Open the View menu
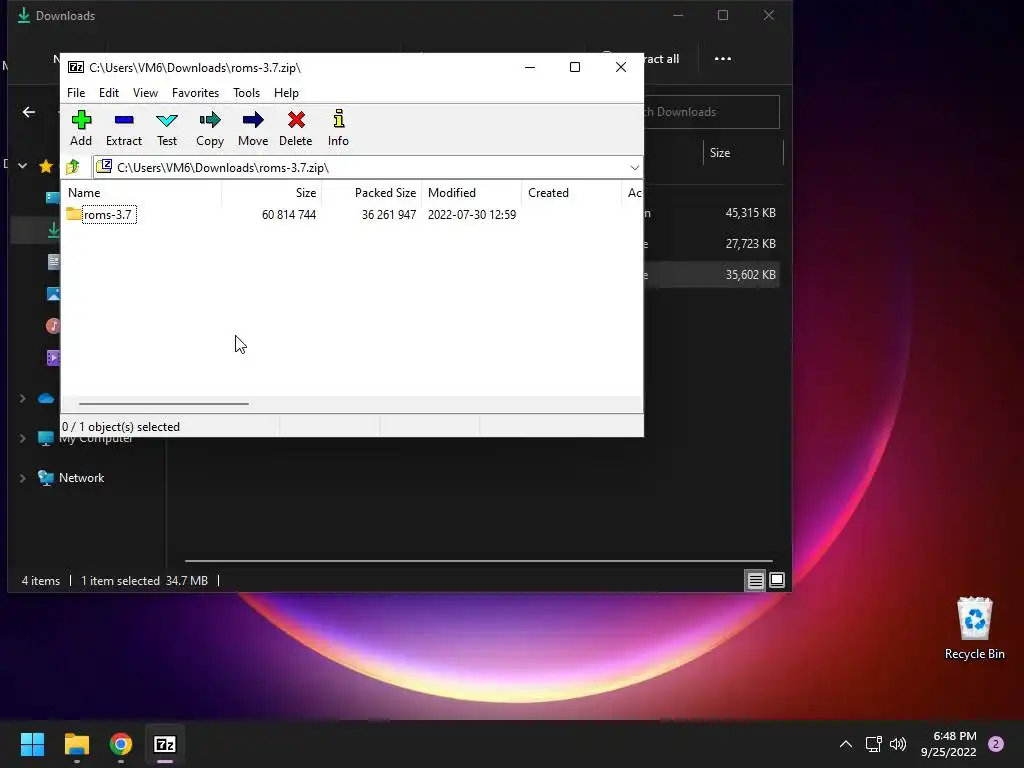The width and height of the screenshot is (1024, 768). (145, 93)
